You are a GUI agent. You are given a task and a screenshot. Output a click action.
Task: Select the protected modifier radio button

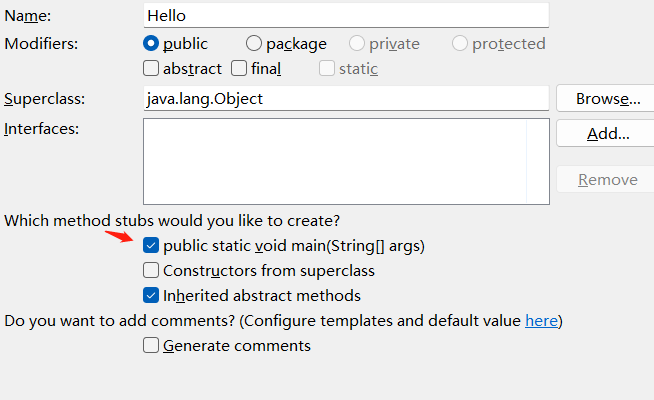[x=460, y=43]
